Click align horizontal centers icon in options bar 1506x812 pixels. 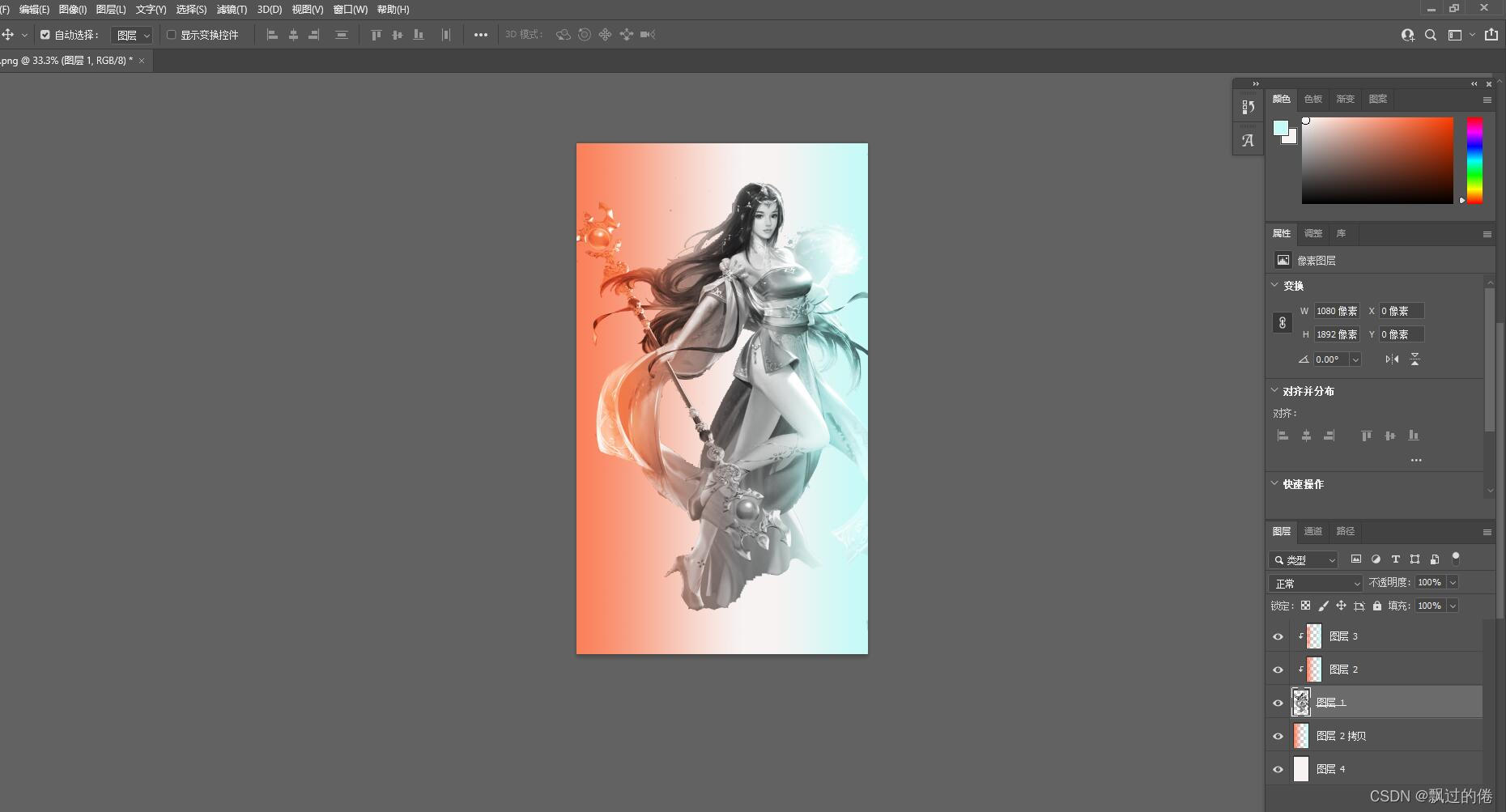click(293, 35)
